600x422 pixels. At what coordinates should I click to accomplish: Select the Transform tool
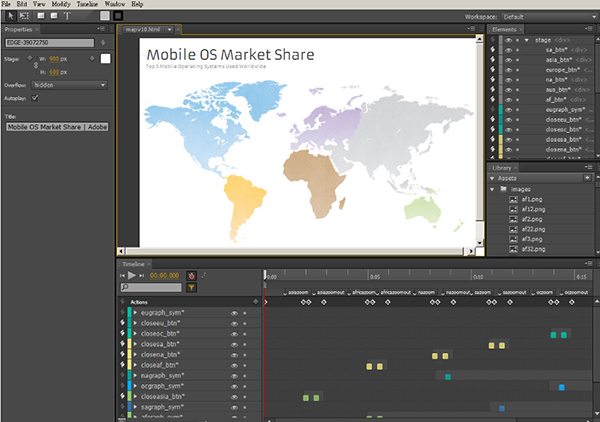click(x=23, y=16)
